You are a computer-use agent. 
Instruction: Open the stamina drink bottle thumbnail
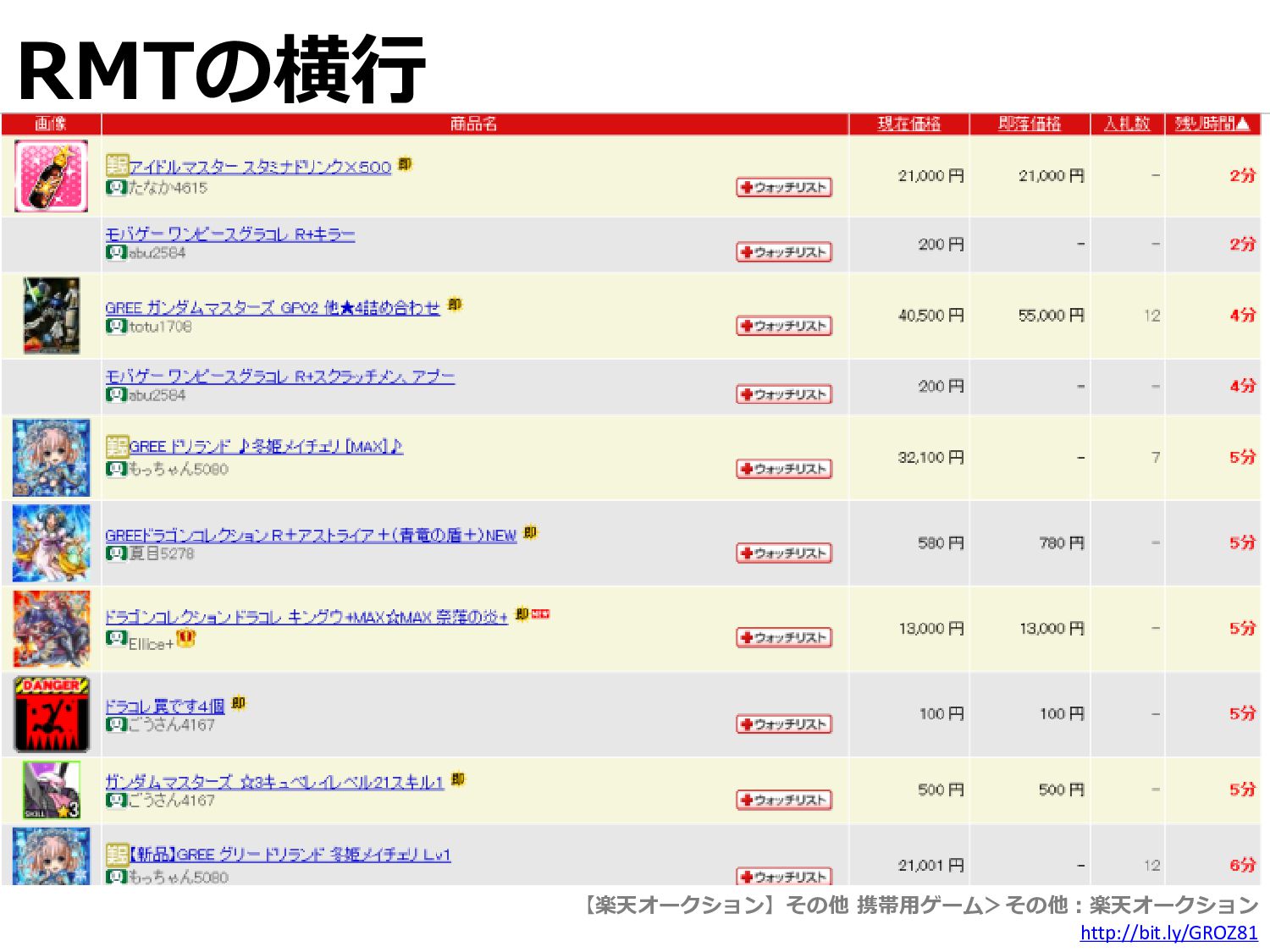(x=51, y=177)
